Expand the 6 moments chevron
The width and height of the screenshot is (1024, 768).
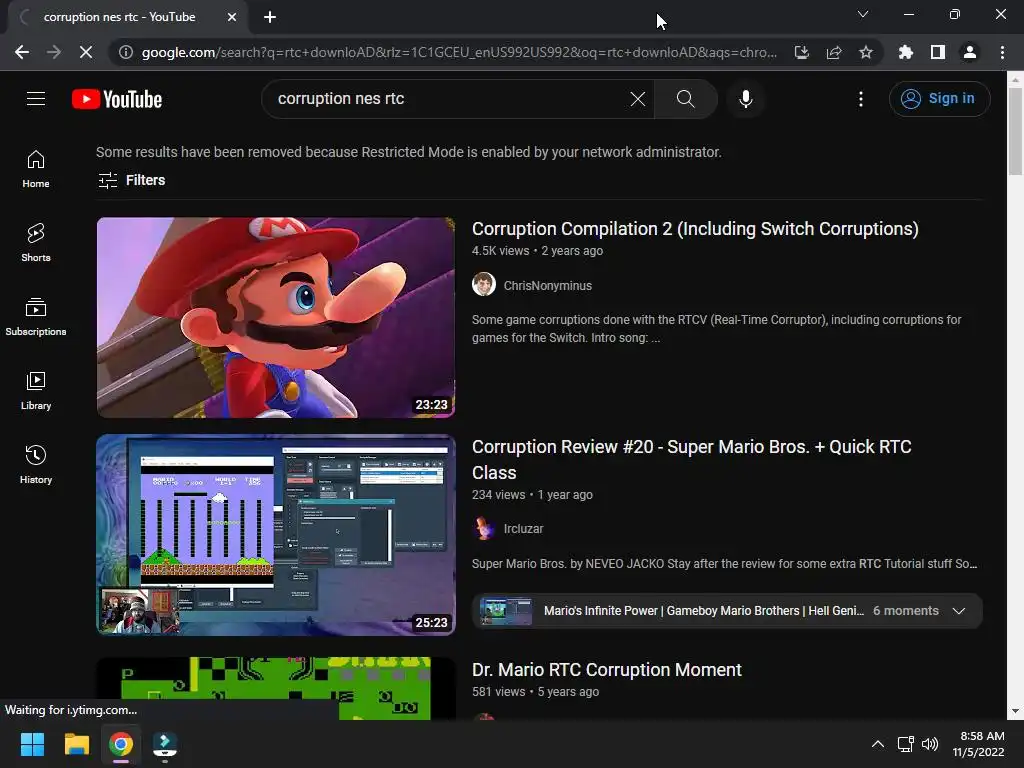point(959,611)
